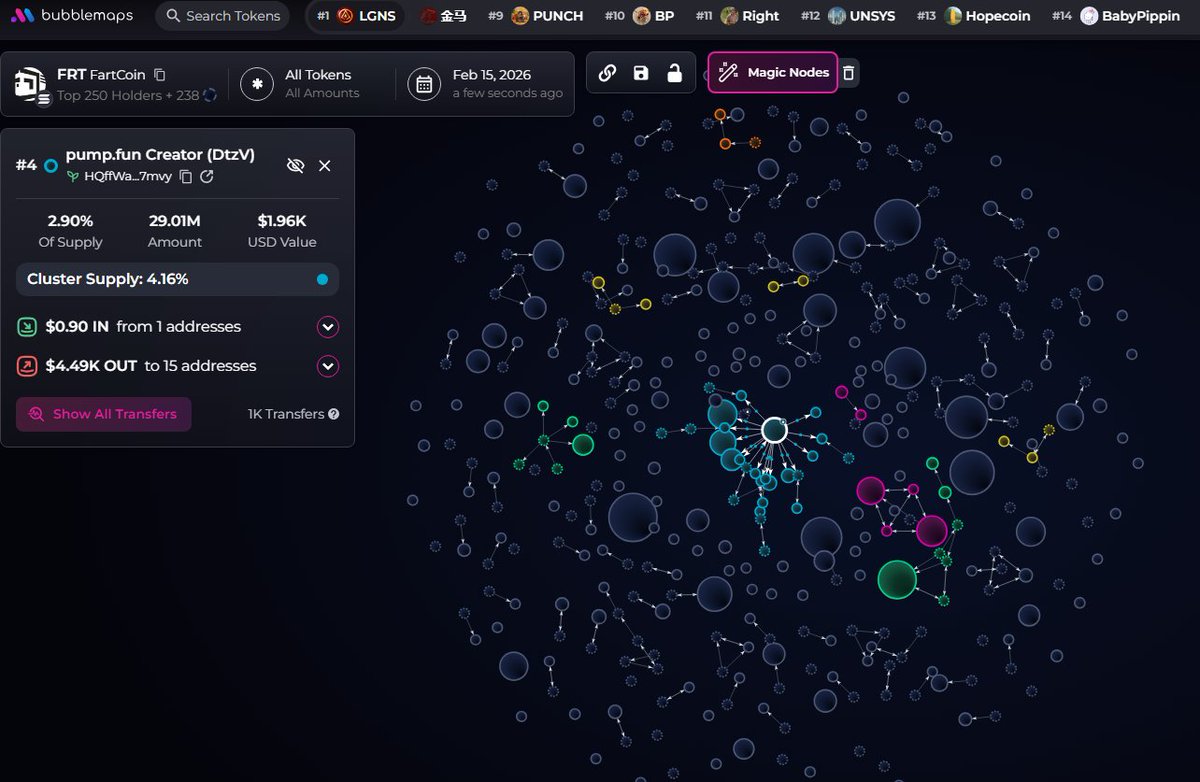The width and height of the screenshot is (1200, 782).
Task: Click the Top 250 Holders + 238 text
Action: (128, 95)
